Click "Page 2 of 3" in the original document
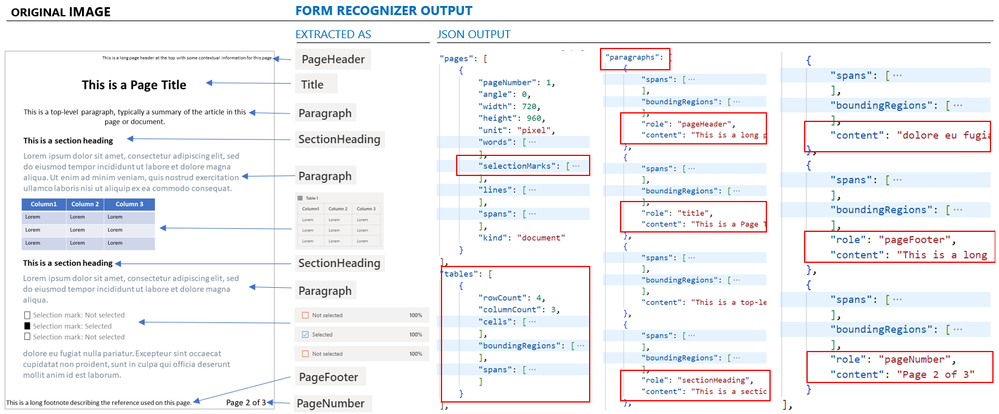The height and width of the screenshot is (414, 999). pos(246,402)
